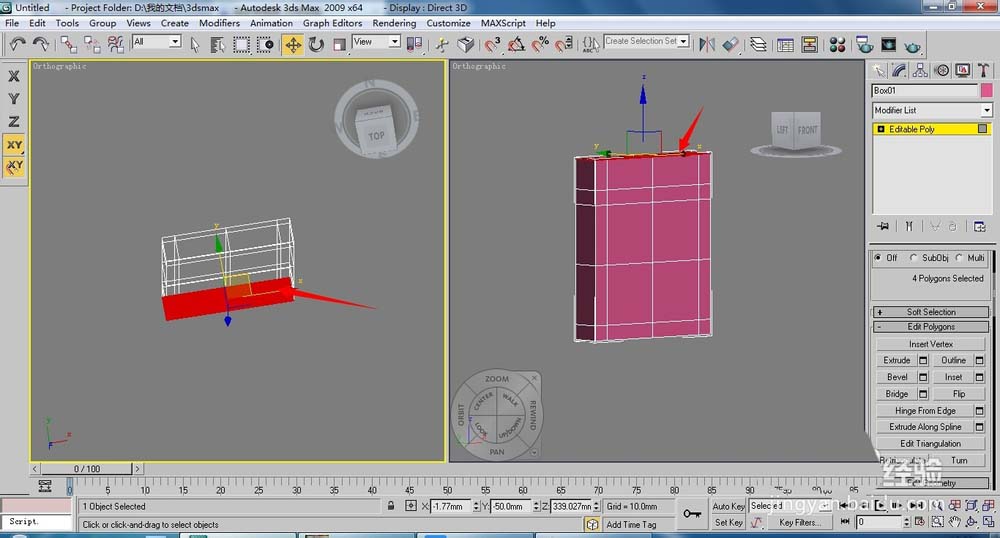Click the Auto Key button
Image resolution: width=1000 pixels, height=538 pixels.
pyautogui.click(x=728, y=506)
